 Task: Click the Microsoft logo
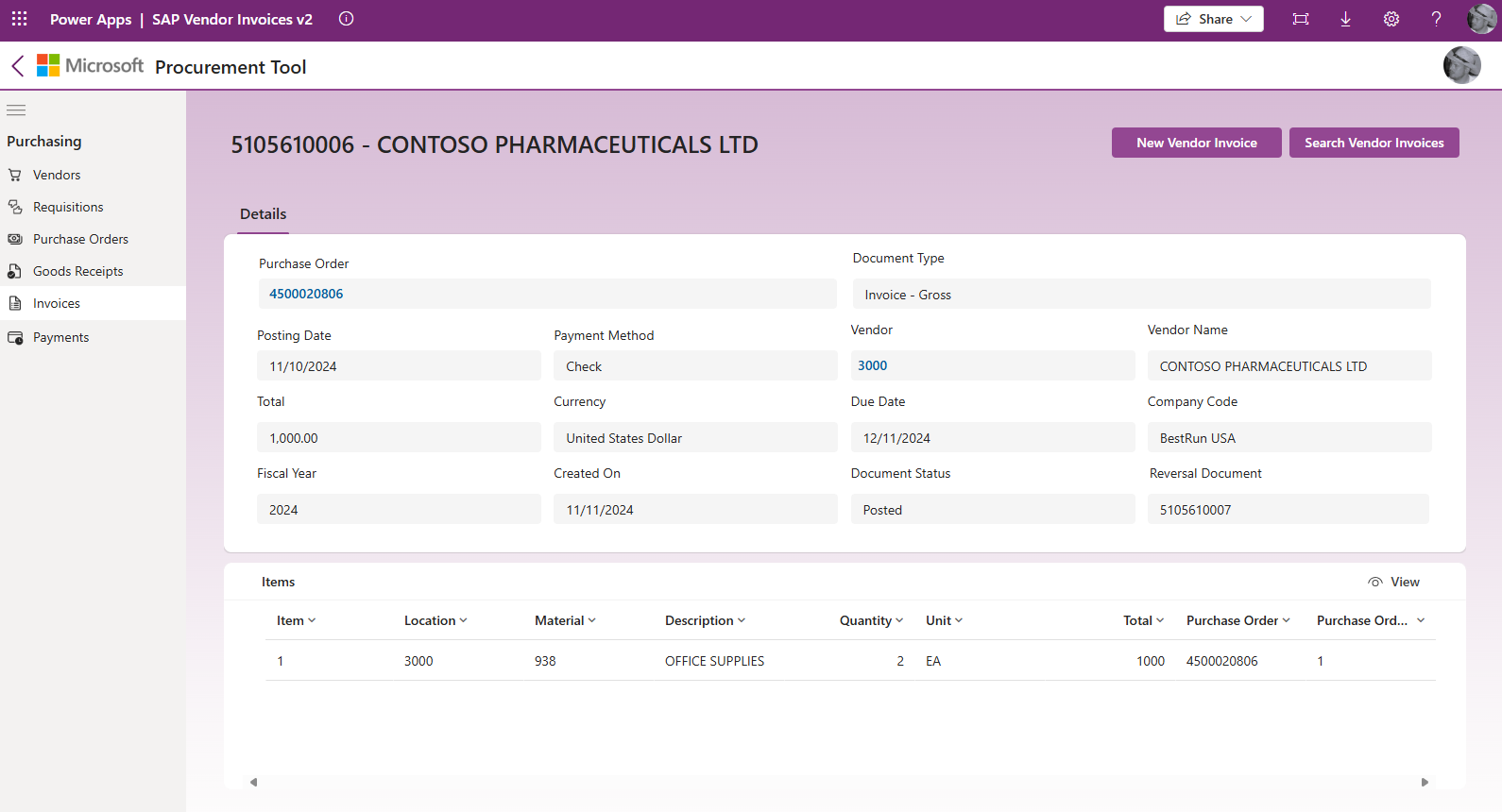[x=91, y=65]
